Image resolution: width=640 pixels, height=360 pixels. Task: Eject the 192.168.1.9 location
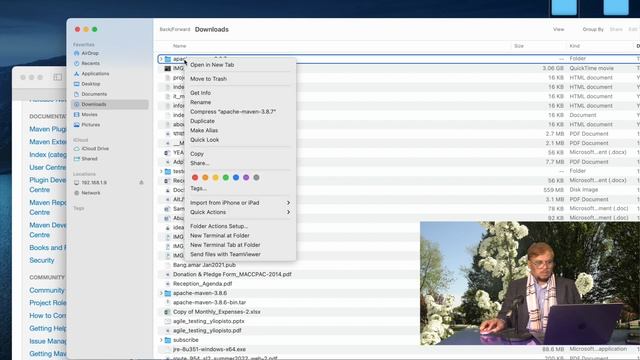(141, 182)
